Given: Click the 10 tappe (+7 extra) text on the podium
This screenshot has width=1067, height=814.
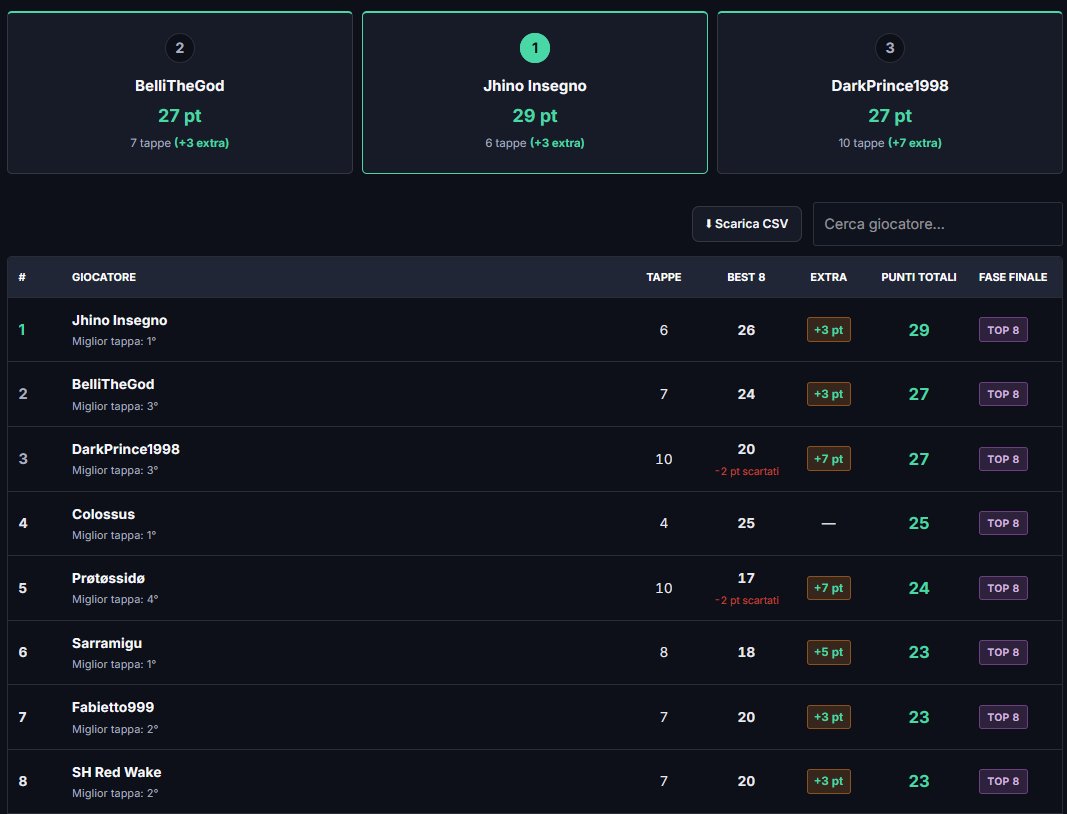Looking at the screenshot, I should pos(889,143).
